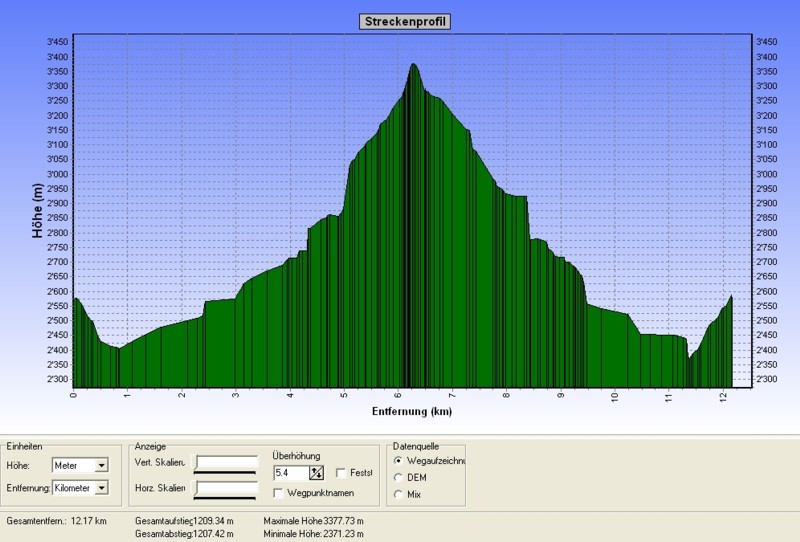This screenshot has height=542, width=800.
Task: Open the Entfernung unit dropdown
Action: click(x=101, y=488)
